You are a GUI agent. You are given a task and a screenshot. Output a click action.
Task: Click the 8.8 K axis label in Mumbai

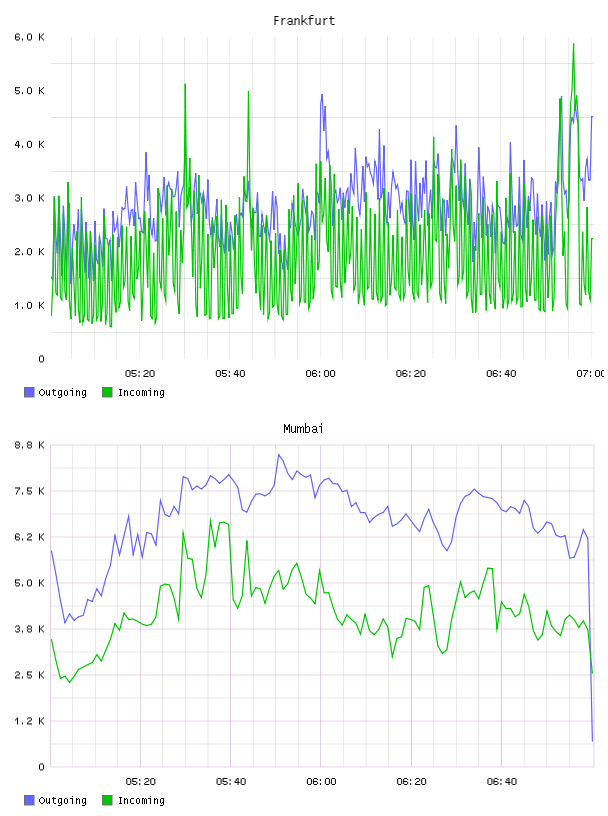point(30,445)
